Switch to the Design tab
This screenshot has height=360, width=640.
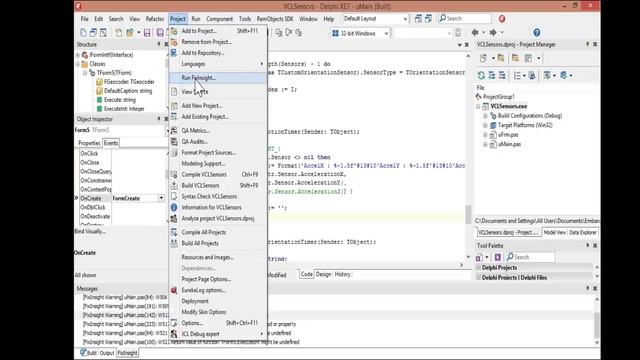click(x=323, y=274)
